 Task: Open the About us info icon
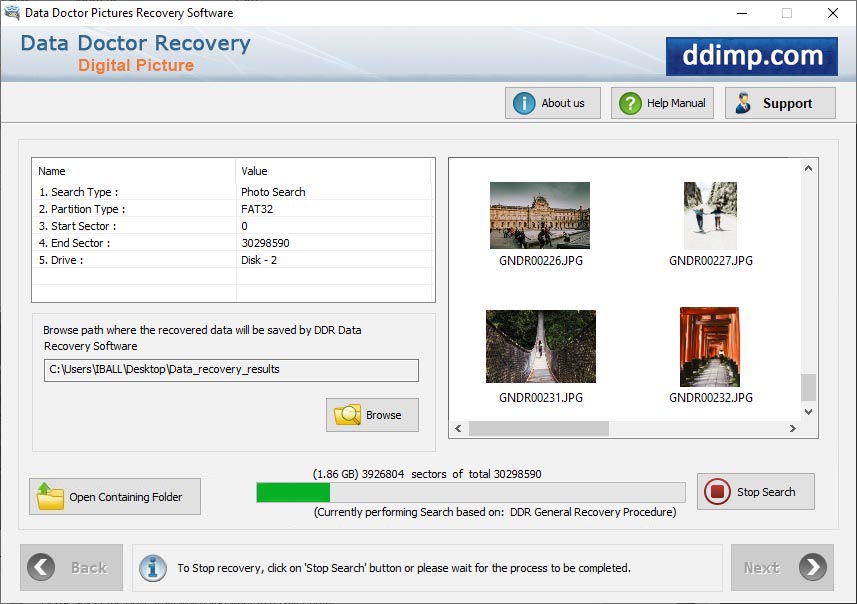tap(525, 102)
